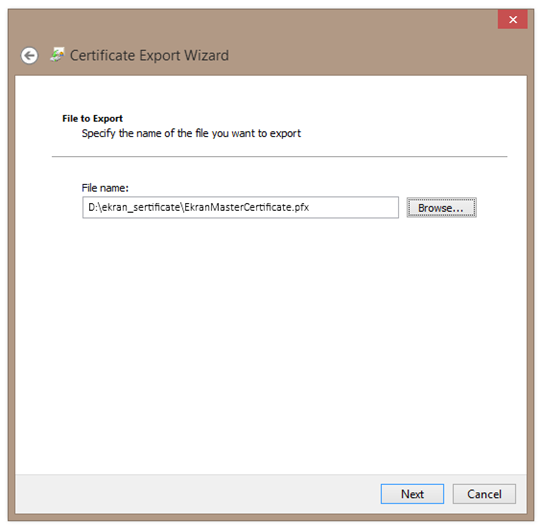Open the Browse… file picker
The width and height of the screenshot is (541, 526).
441,208
